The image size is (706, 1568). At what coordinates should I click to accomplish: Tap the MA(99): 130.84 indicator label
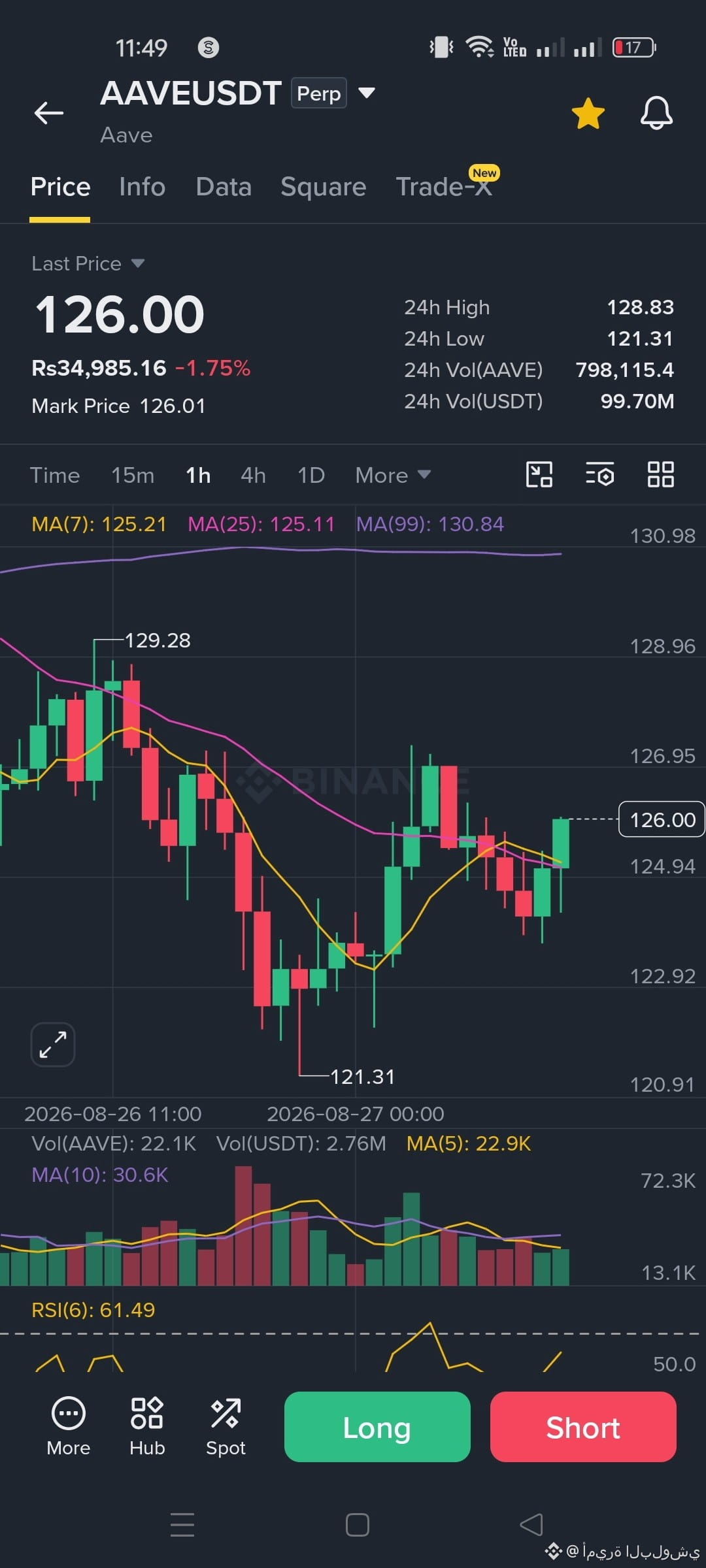click(430, 524)
